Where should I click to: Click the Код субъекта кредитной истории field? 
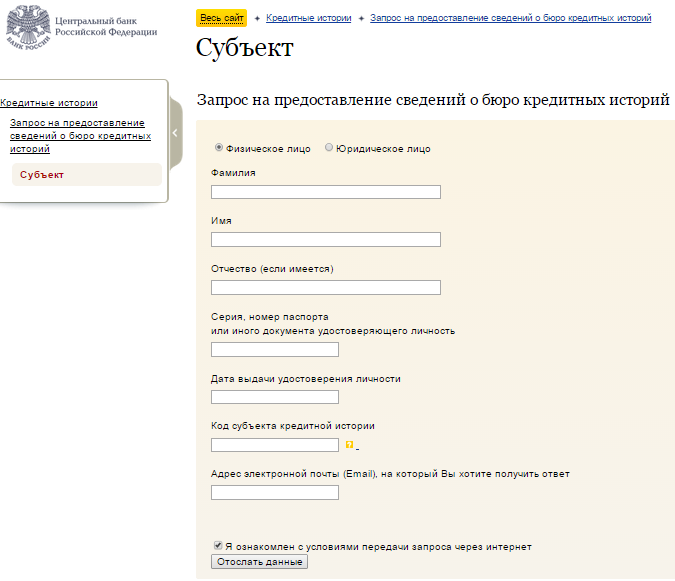click(x=275, y=445)
